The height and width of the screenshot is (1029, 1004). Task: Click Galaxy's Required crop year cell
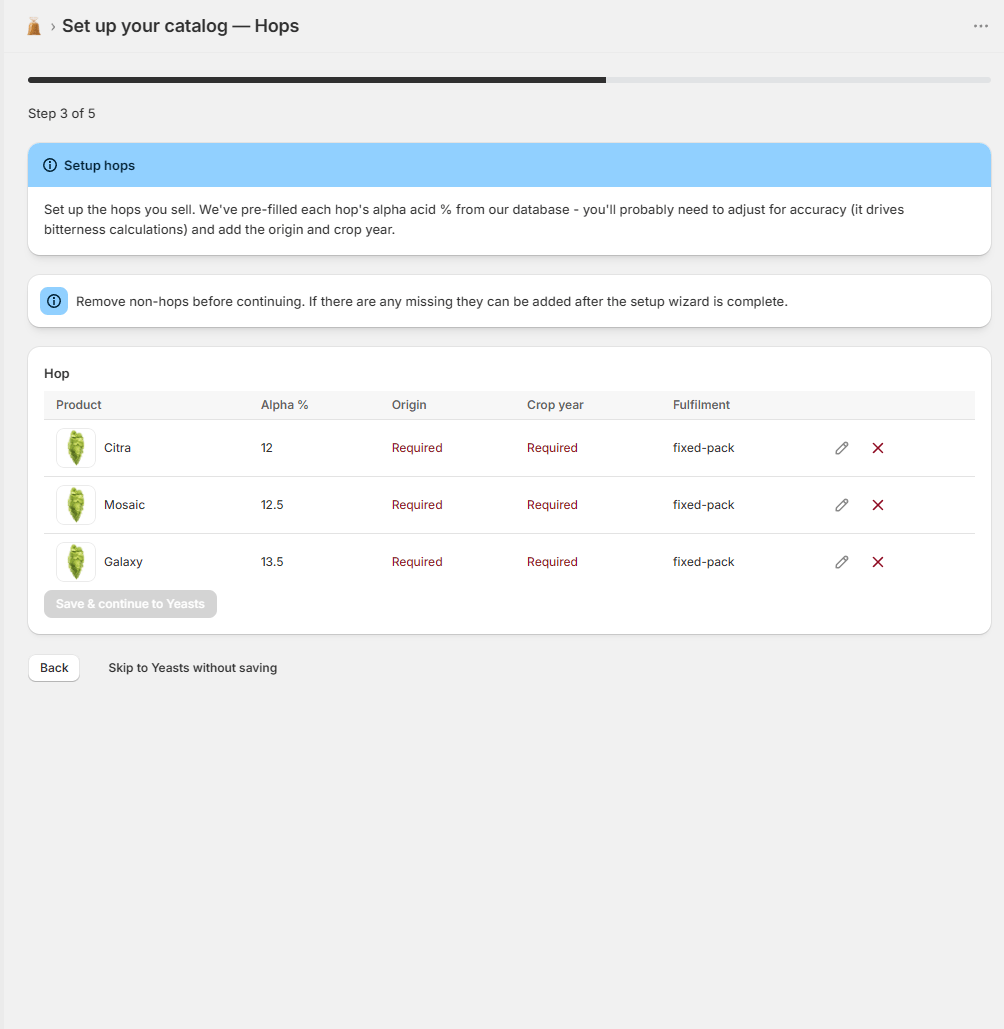pos(552,562)
